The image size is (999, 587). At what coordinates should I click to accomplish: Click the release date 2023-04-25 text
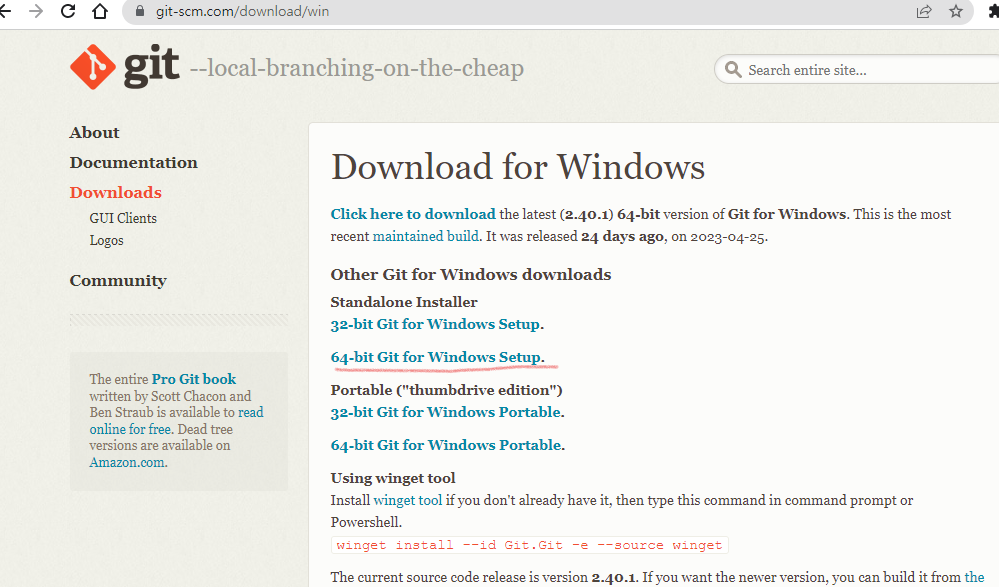[x=728, y=237]
